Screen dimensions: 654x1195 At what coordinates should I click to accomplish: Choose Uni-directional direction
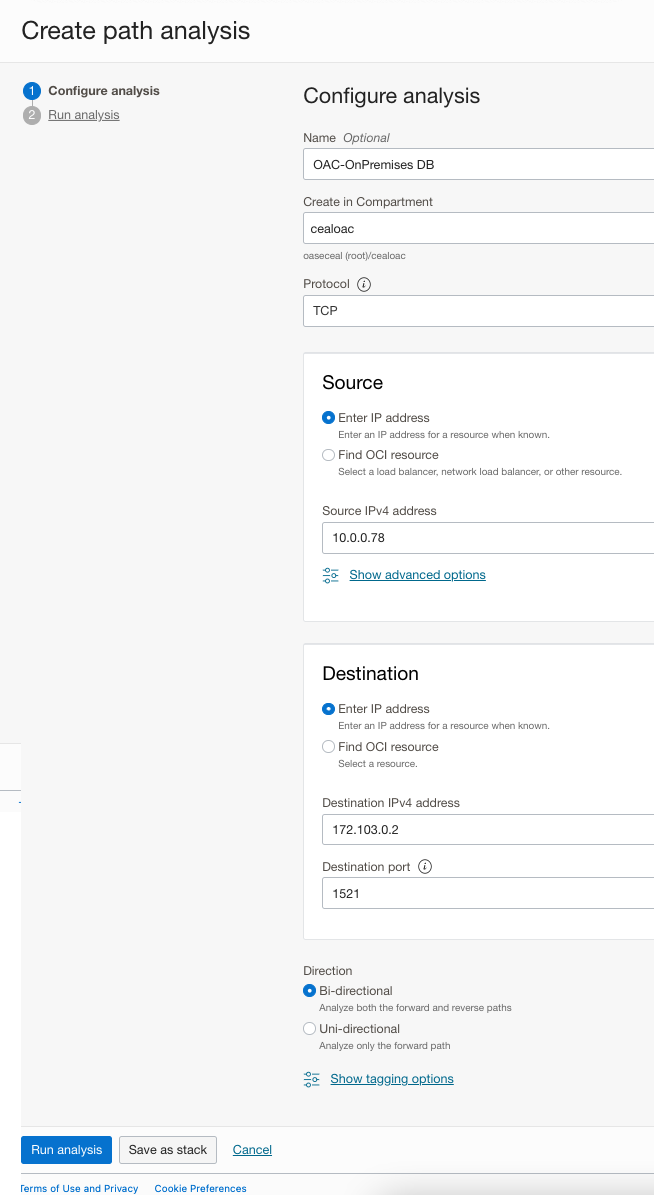tap(309, 1028)
